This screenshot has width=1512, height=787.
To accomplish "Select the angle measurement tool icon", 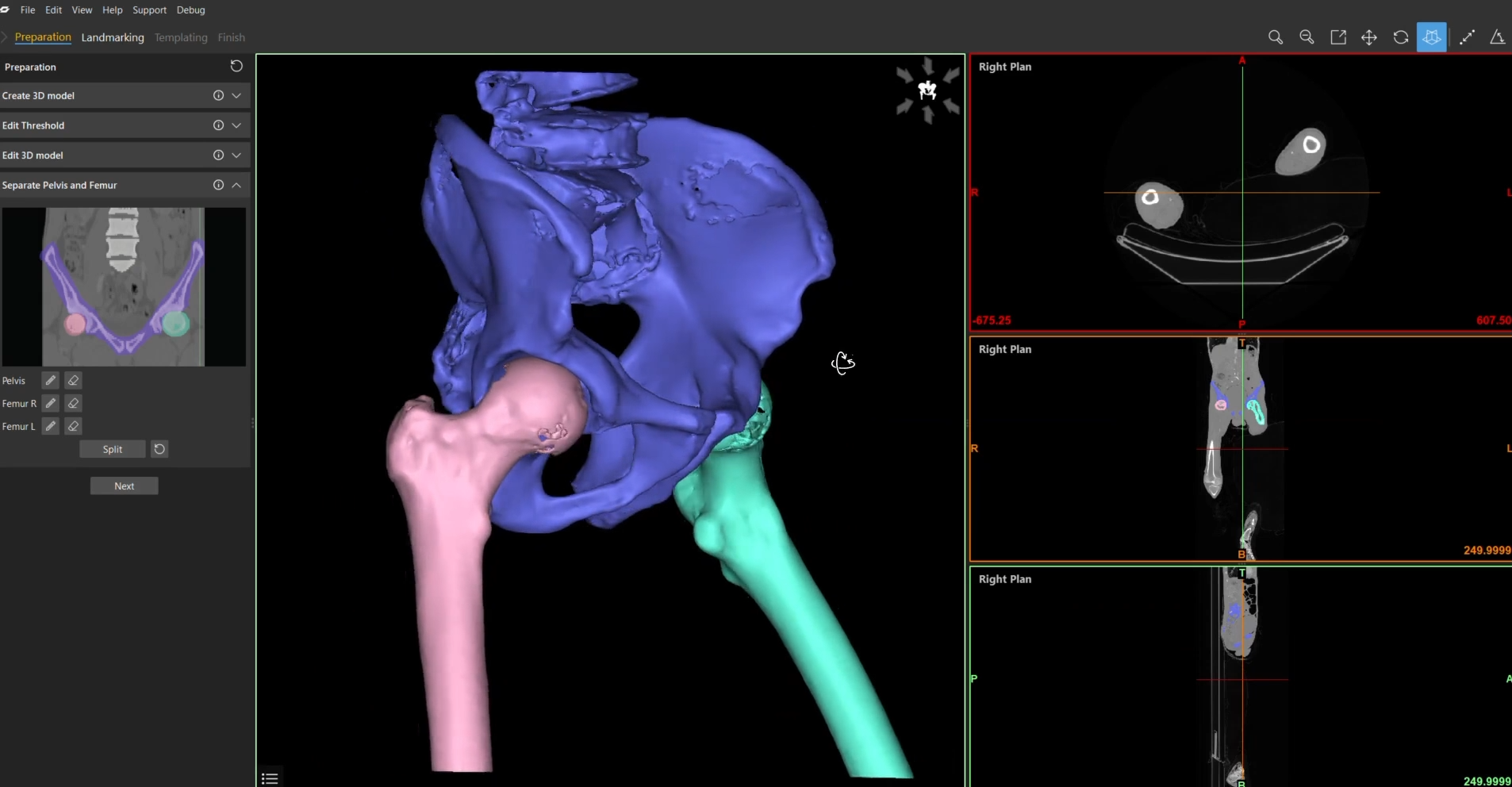I will click(1498, 37).
